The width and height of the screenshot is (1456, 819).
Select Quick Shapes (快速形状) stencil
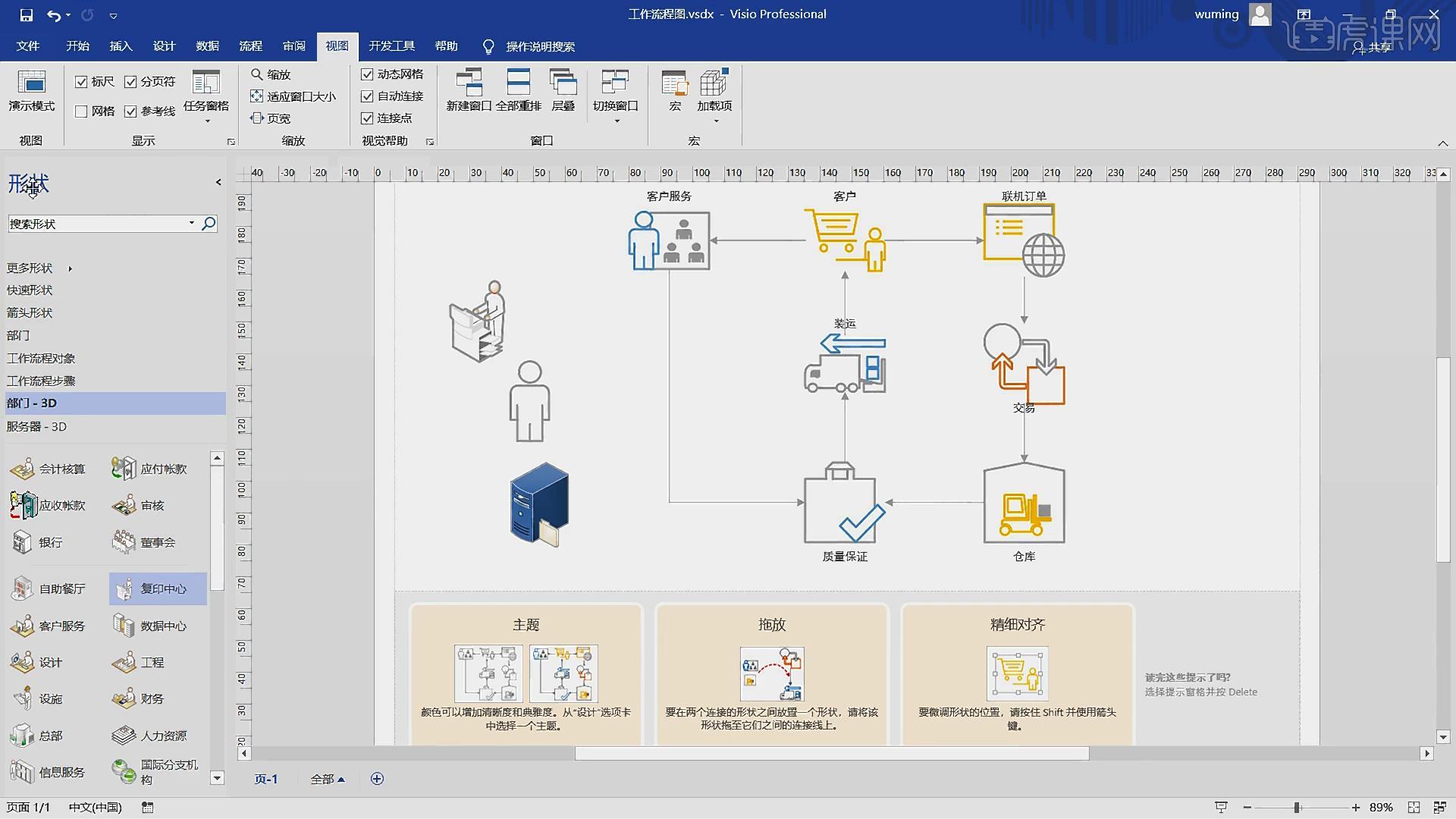tap(30, 290)
